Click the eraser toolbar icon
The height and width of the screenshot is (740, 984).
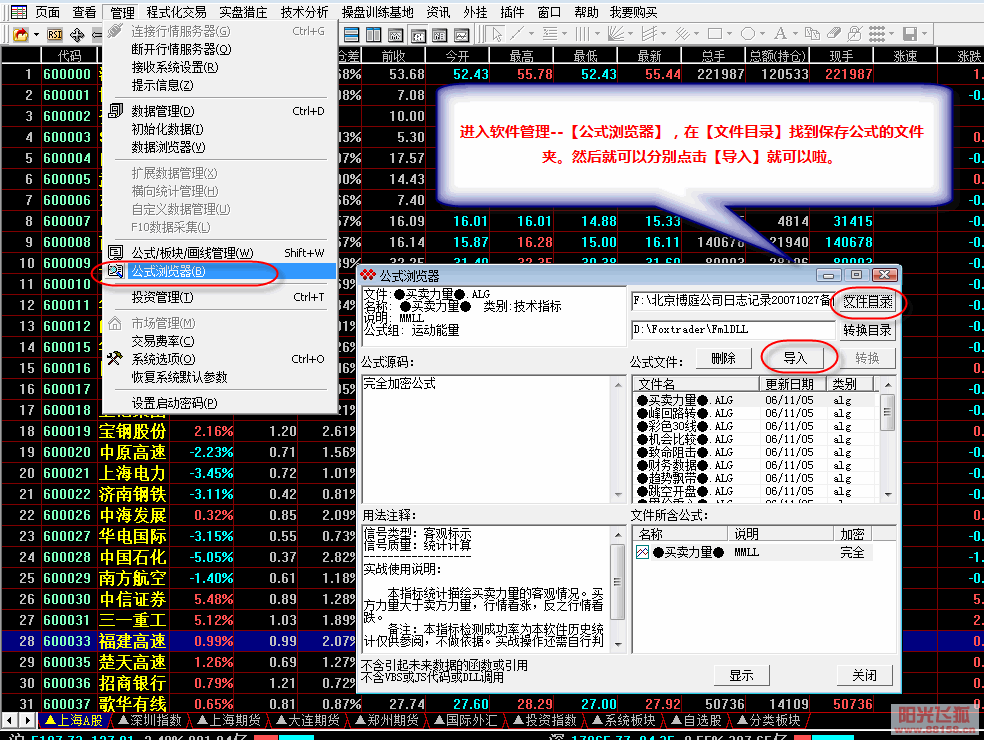click(834, 33)
